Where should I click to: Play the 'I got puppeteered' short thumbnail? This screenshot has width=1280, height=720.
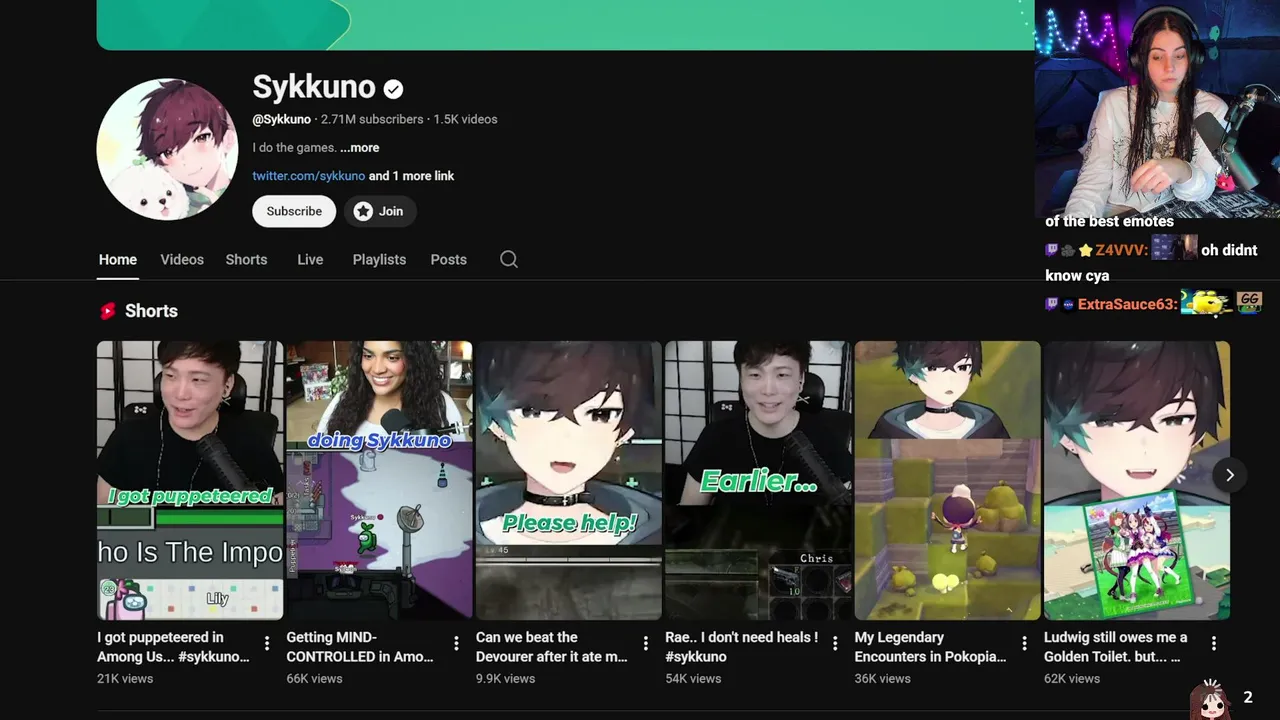pos(190,480)
